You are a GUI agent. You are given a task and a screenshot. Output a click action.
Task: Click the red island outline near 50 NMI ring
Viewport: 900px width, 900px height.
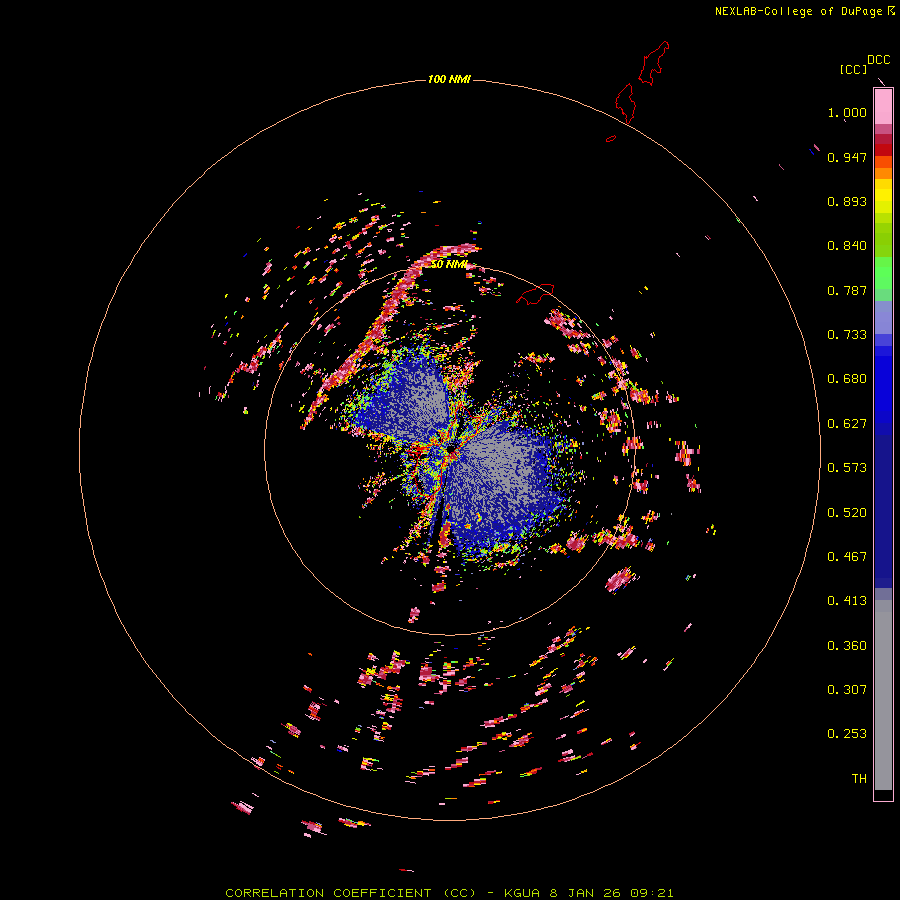[535, 294]
